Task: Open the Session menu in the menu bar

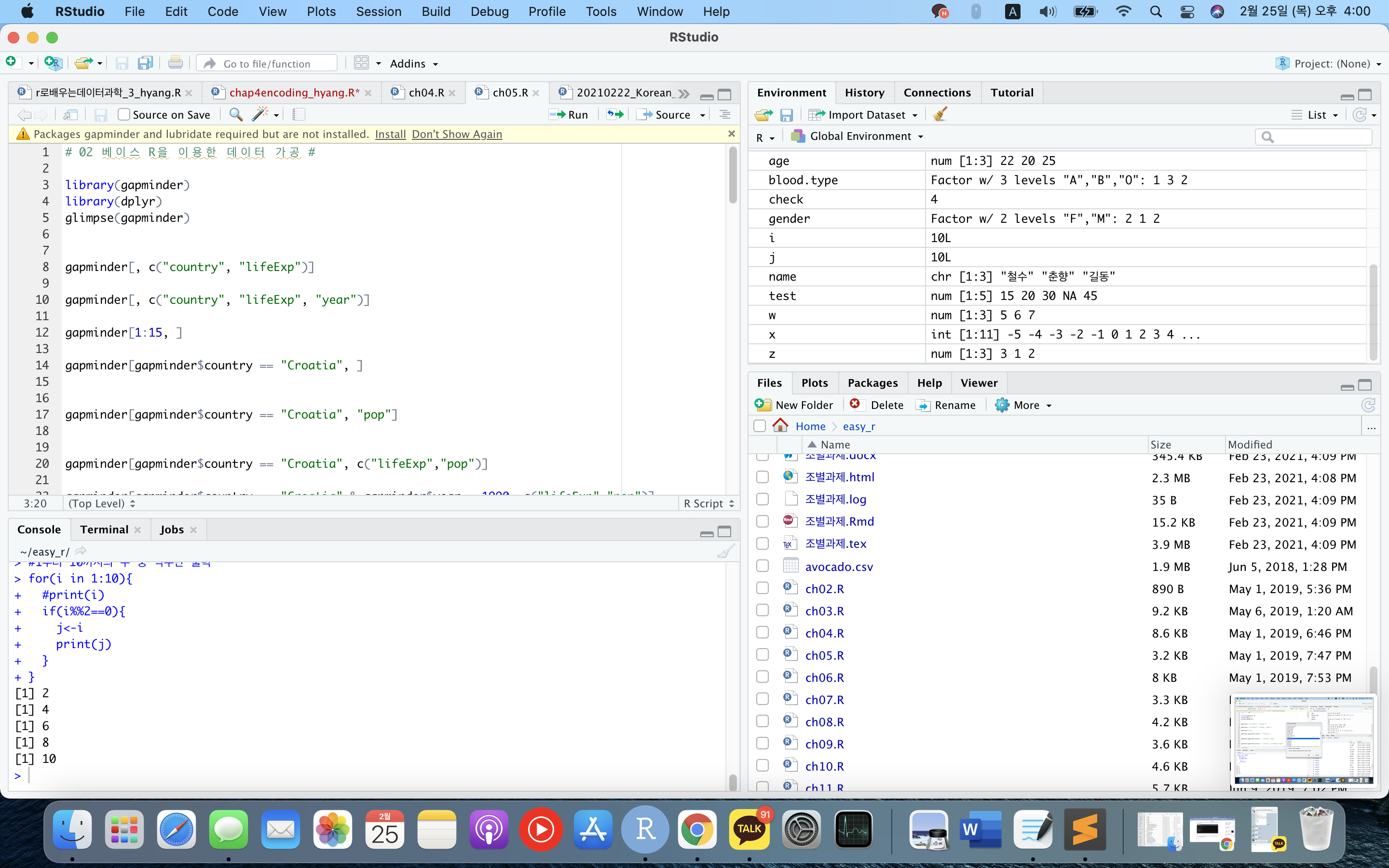Action: 378,12
